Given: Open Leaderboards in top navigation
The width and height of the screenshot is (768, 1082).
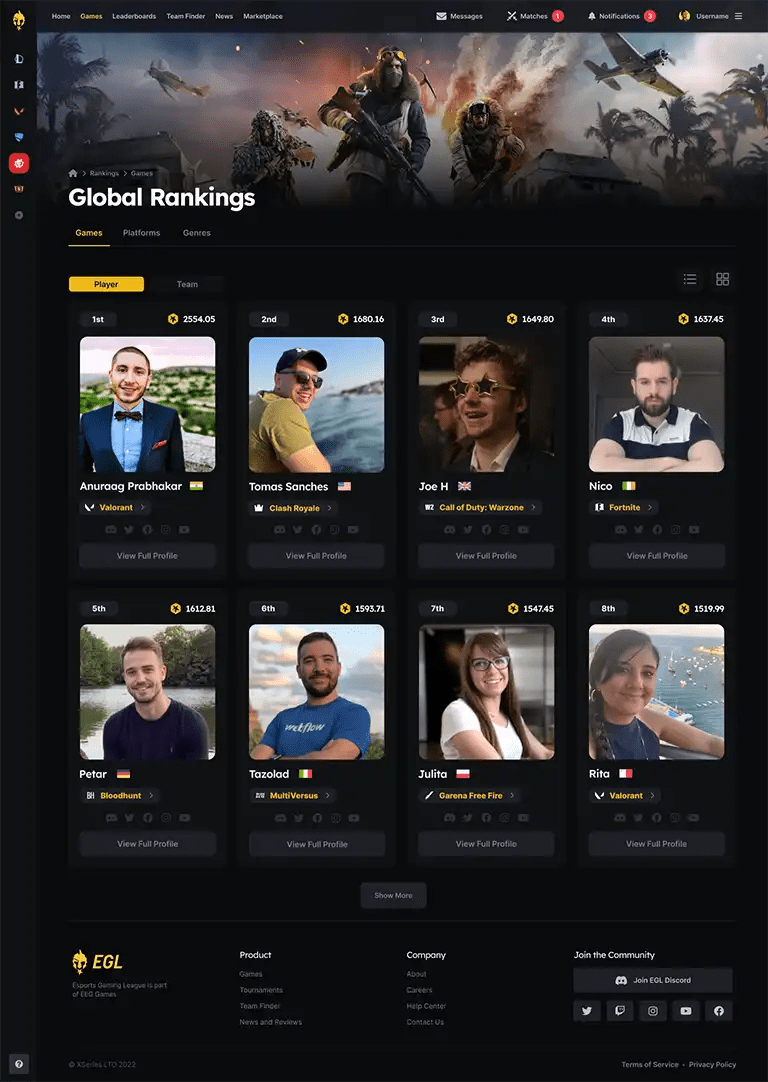Looking at the screenshot, I should [x=134, y=16].
